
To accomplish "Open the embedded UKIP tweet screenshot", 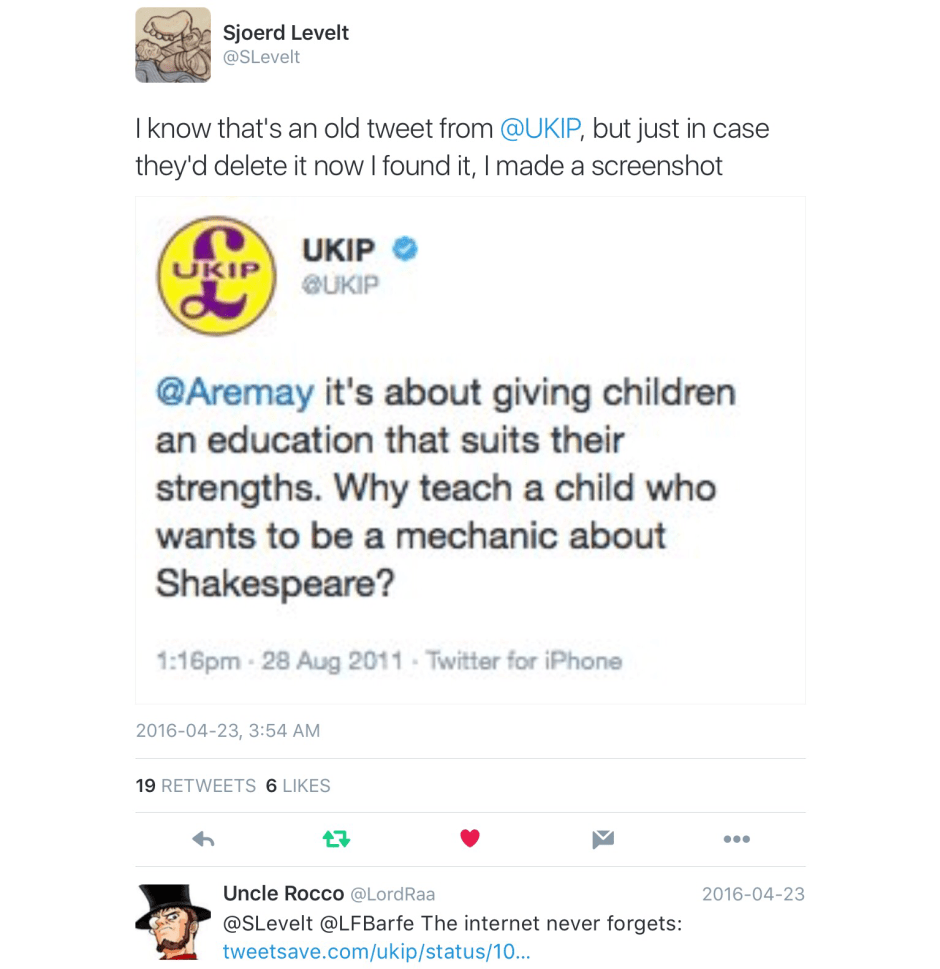I will [x=470, y=450].
